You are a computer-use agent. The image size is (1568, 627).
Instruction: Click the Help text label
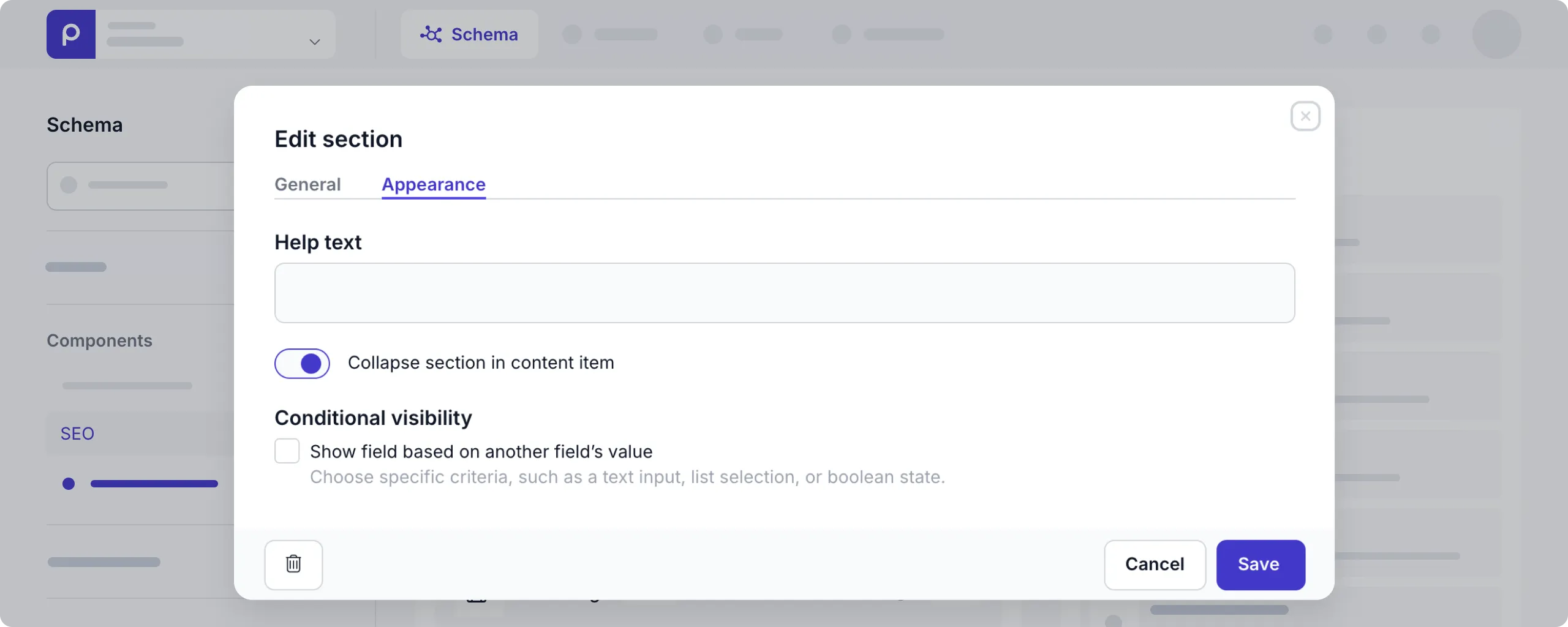point(318,242)
